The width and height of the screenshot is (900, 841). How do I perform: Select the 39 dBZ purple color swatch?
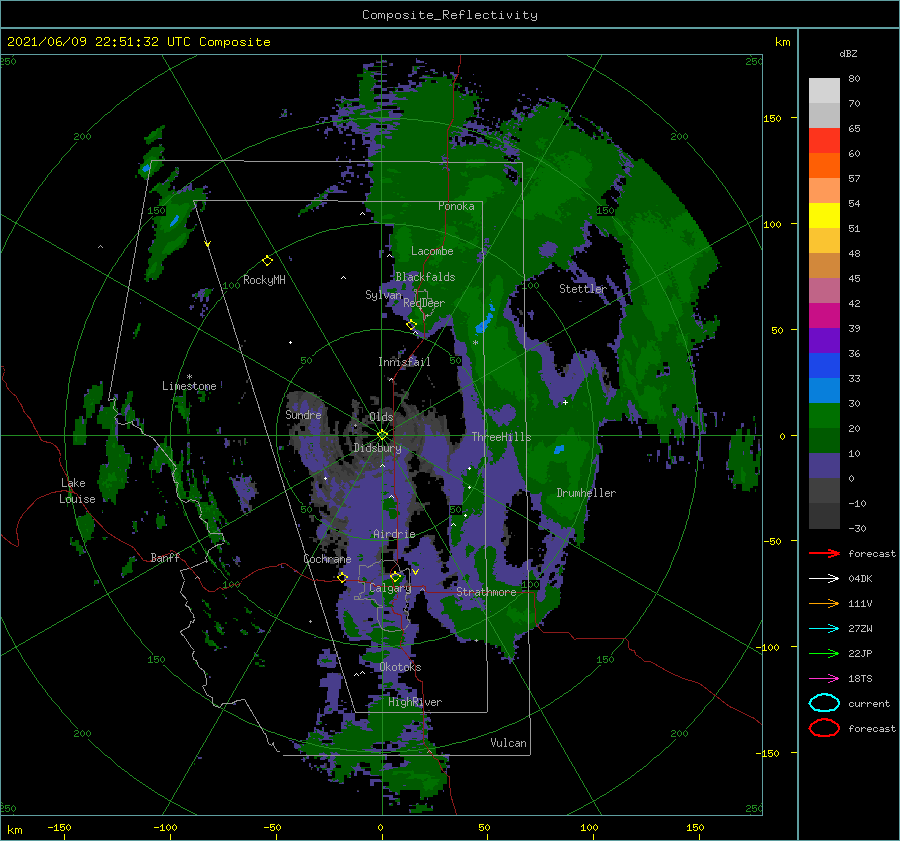[x=824, y=340]
